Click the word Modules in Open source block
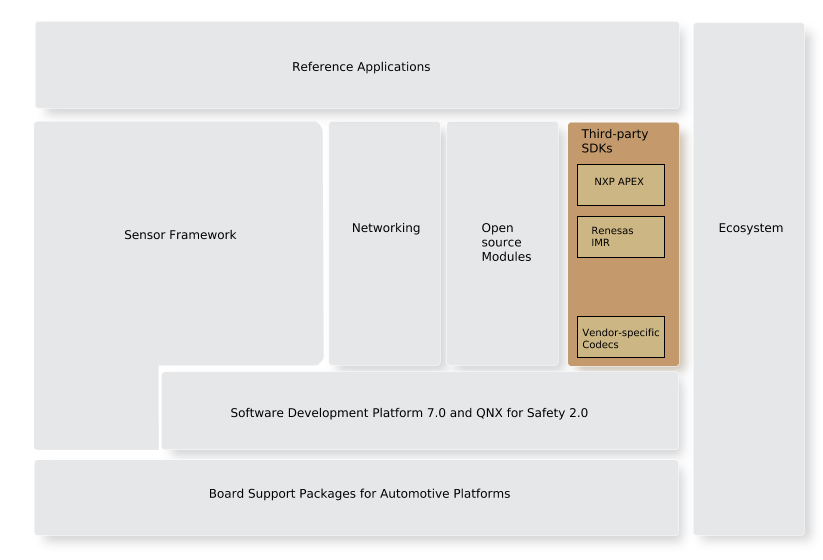 coord(506,257)
